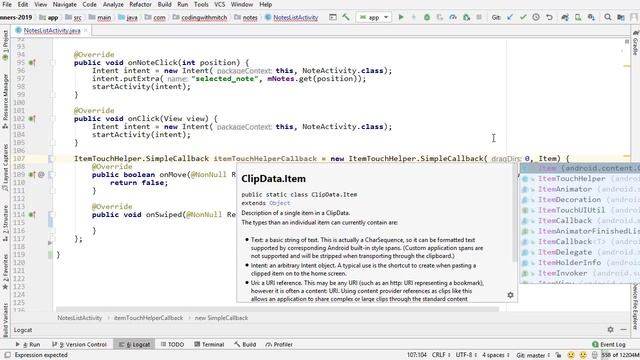Screen dimensions: 640x360
Task: Open the SDK Manager icon
Action: pyautogui.click(x=591, y=17)
